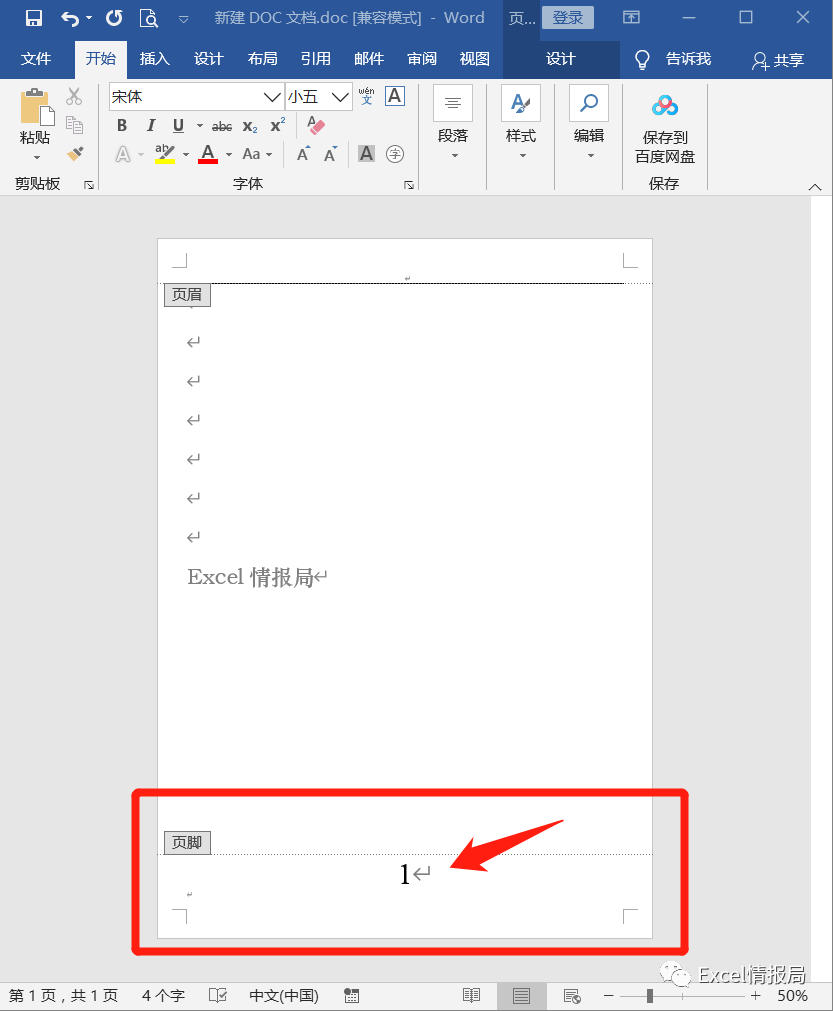Viewport: 833px width, 1011px height.
Task: Click the Clear Formatting eraser icon
Action: pos(316,125)
